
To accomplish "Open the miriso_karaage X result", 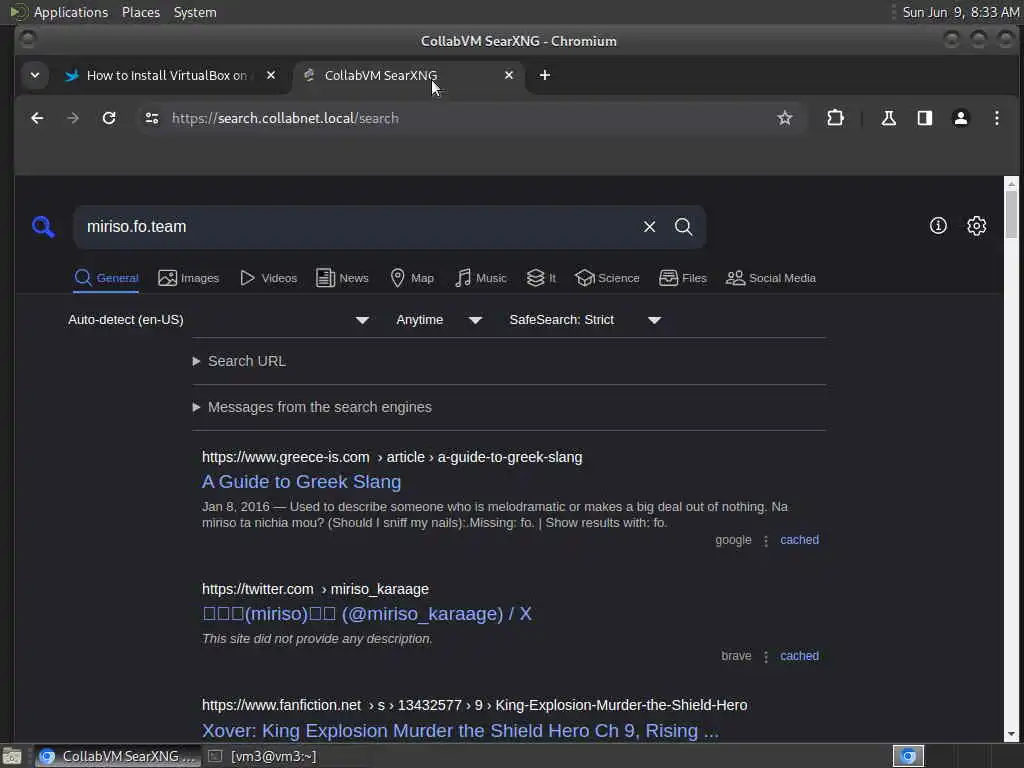I will pyautogui.click(x=366, y=614).
